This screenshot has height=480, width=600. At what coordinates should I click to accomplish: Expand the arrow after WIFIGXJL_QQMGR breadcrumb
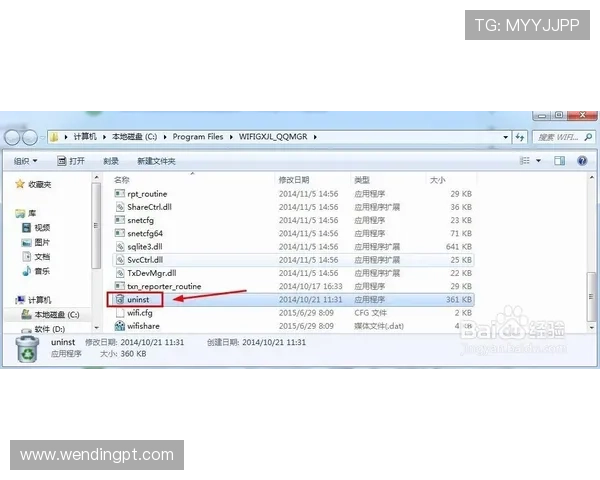pyautogui.click(x=315, y=137)
